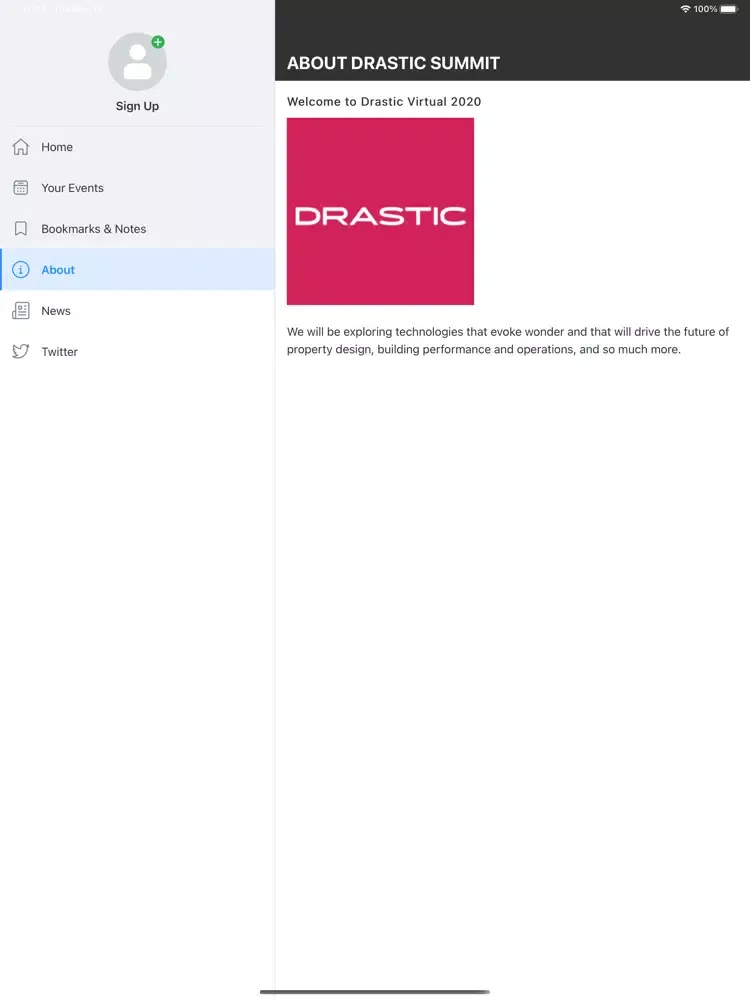The image size is (750, 1000).
Task: Click the Welcome to Drastic Virtual 2020 text
Action: click(x=384, y=101)
